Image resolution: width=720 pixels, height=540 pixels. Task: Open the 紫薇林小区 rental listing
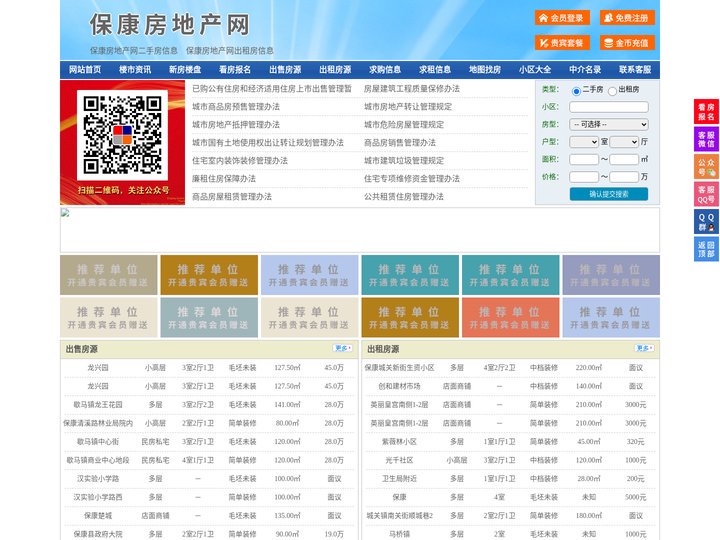[x=399, y=442]
